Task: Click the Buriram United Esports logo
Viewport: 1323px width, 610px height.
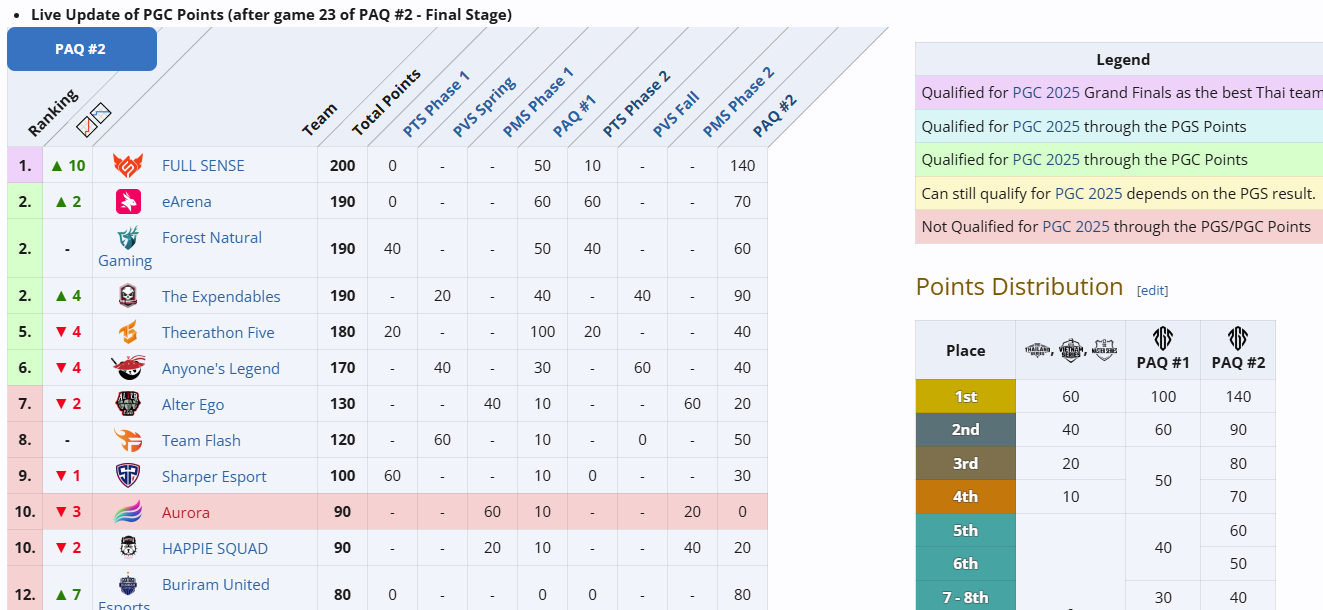Action: [128, 584]
